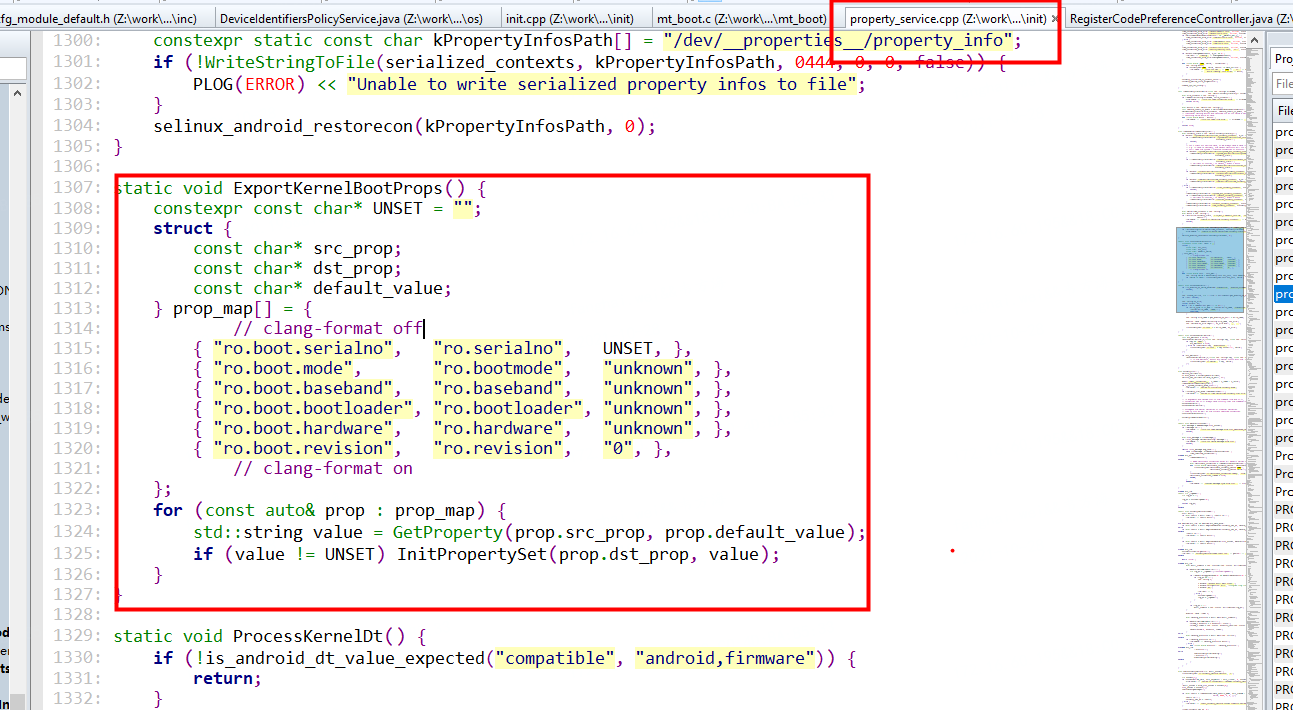This screenshot has height=710, width=1293.
Task: Click "unknown" on the ro.bootmode line
Action: coord(648,368)
